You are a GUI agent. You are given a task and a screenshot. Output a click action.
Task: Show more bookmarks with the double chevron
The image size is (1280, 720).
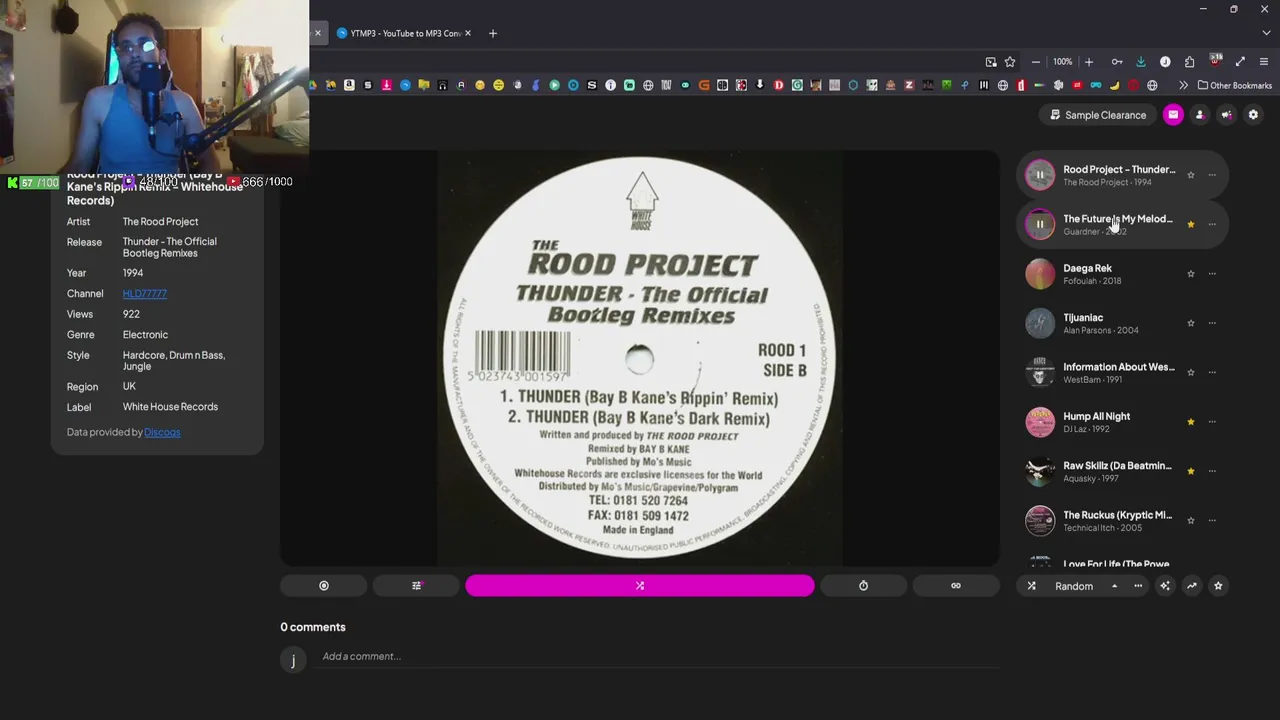click(1183, 86)
